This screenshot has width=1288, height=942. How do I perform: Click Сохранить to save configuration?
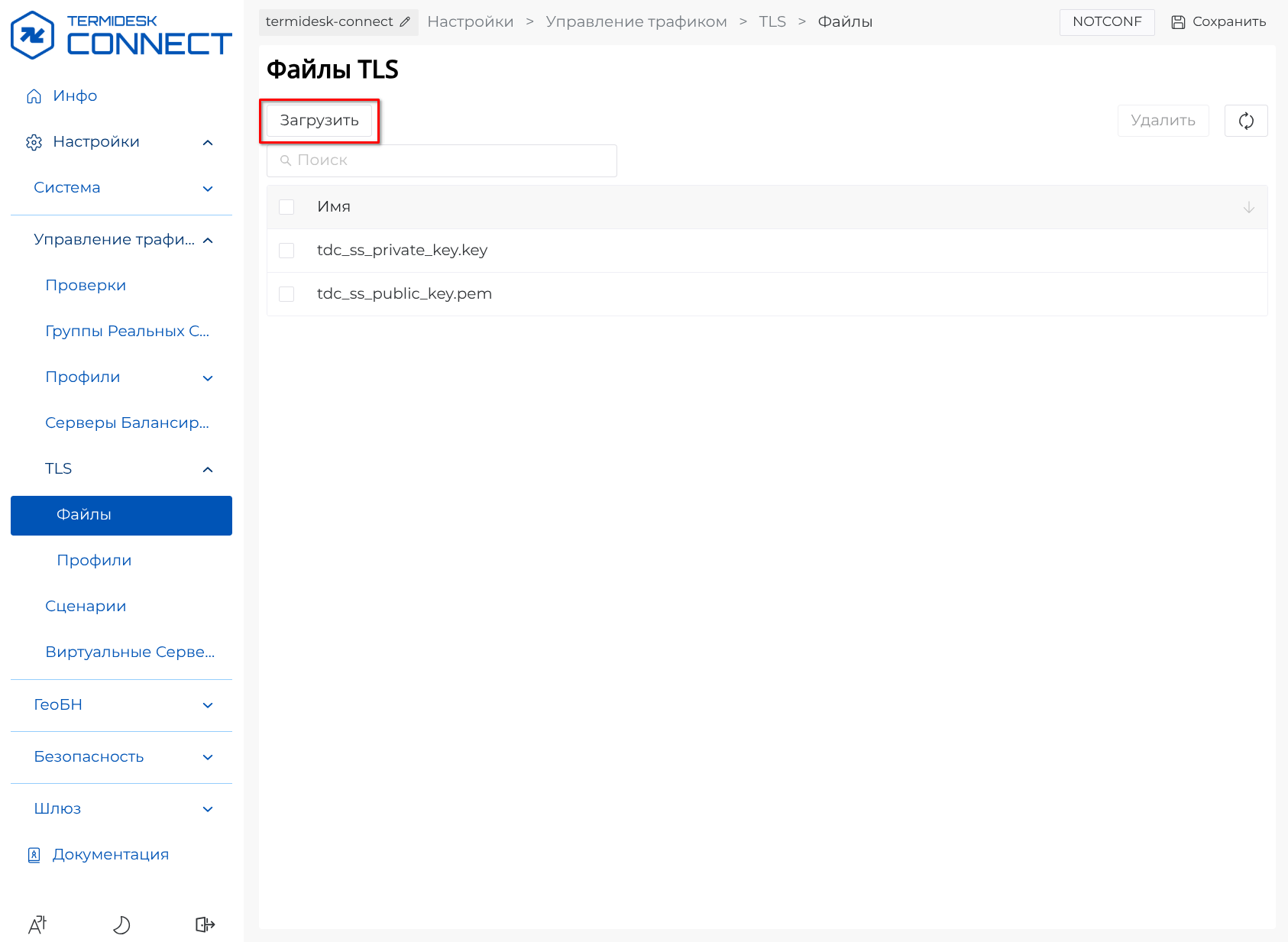click(1218, 22)
